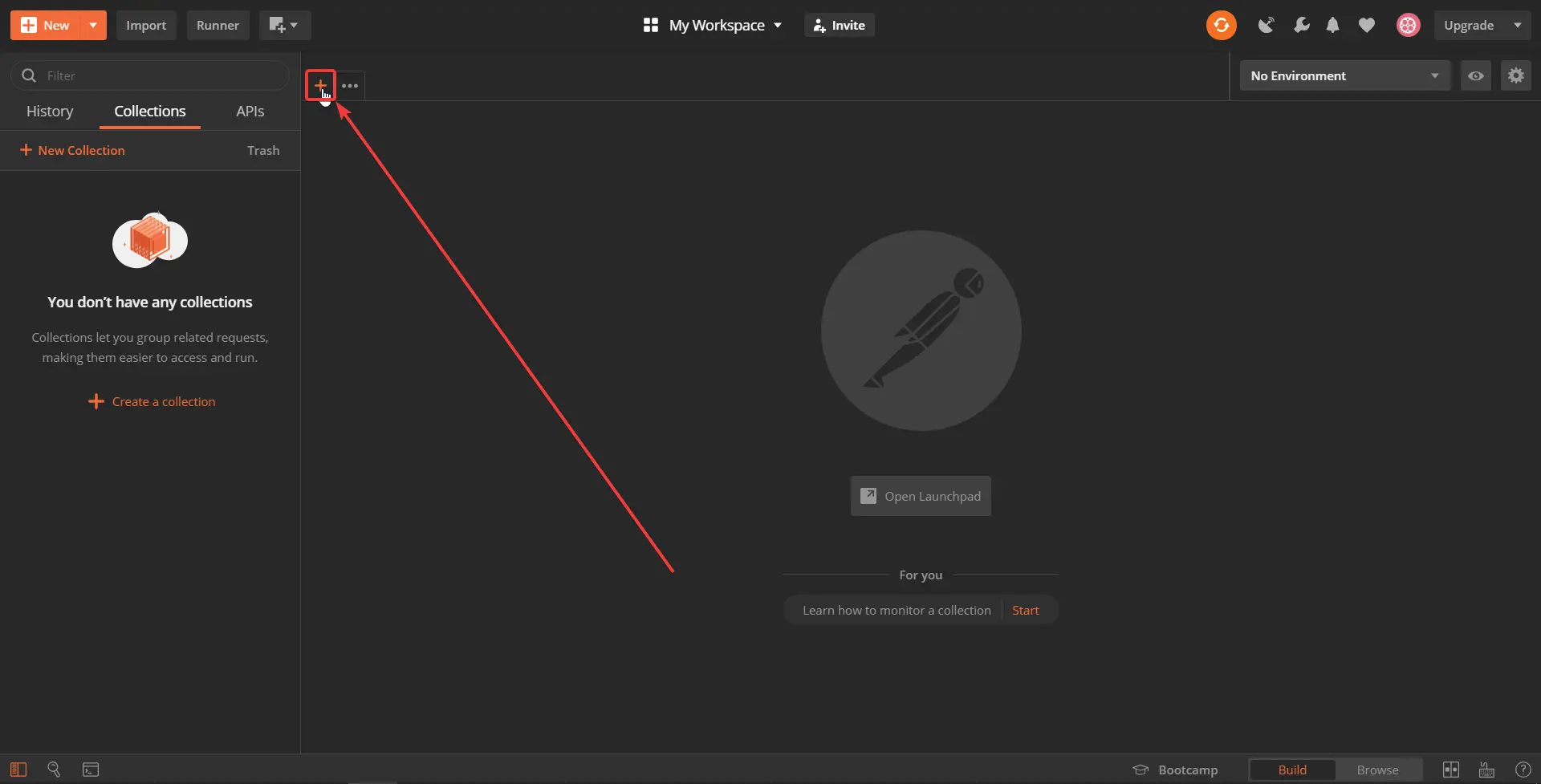Open the user avatar profile icon
Viewport: 1541px width, 784px height.
(1408, 25)
